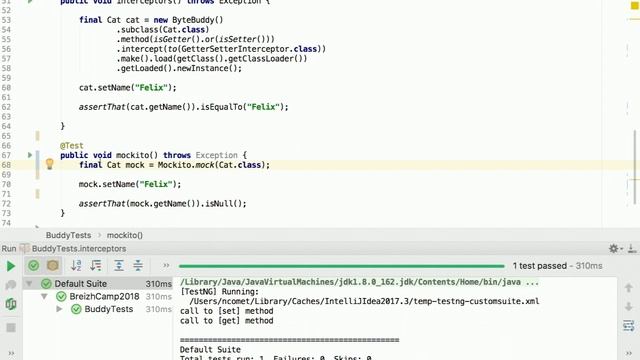
Task: Select BreizhCamp2018 in test results
Action: pos(104,296)
